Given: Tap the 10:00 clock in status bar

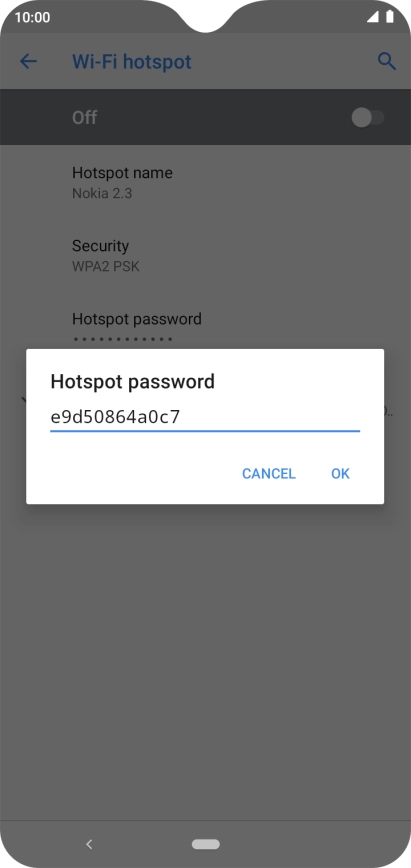Looking at the screenshot, I should click(32, 18).
